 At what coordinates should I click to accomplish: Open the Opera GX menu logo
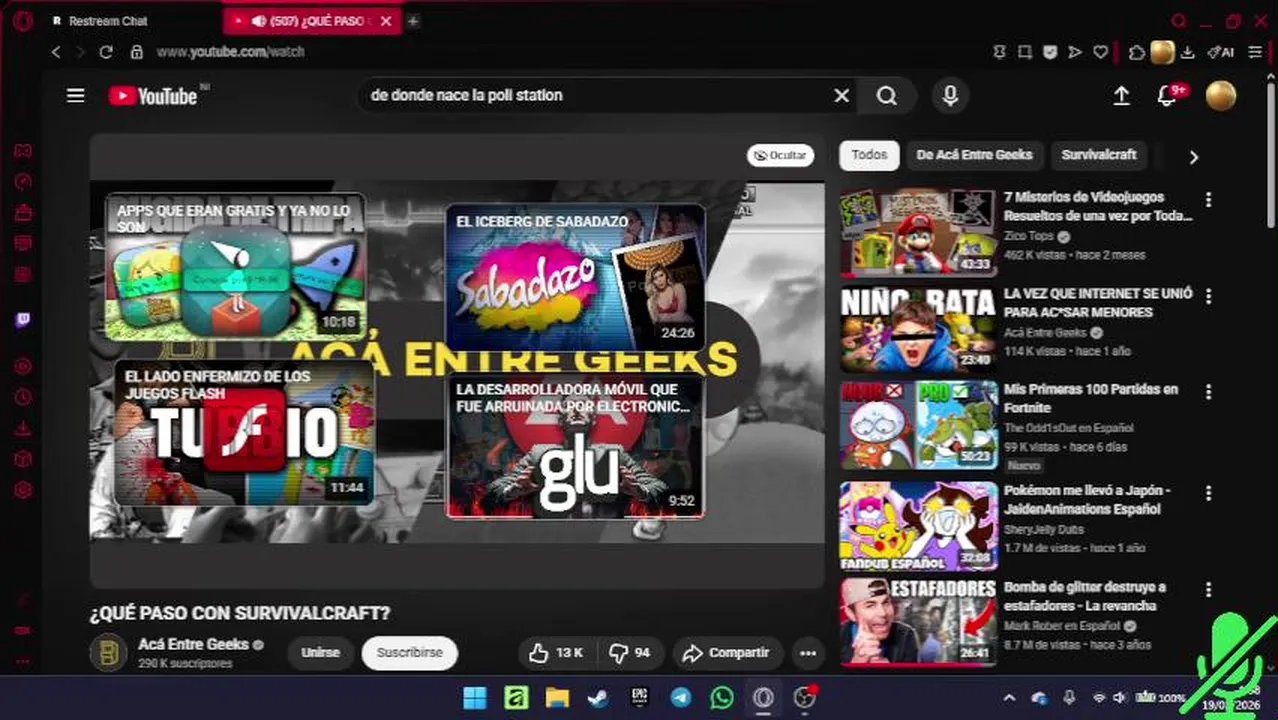(x=22, y=21)
